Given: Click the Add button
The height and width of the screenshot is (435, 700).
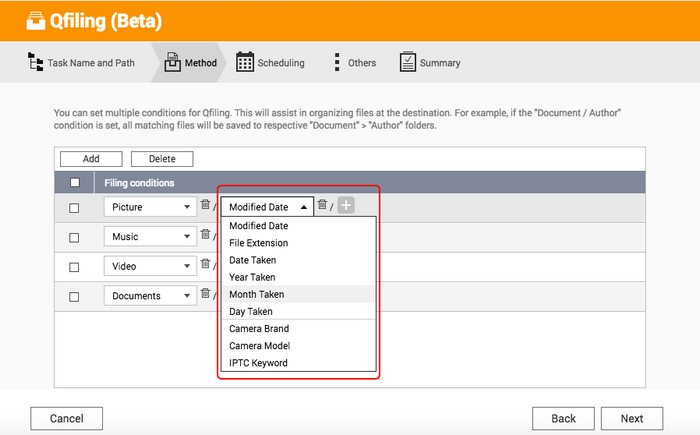Looking at the screenshot, I should [91, 159].
